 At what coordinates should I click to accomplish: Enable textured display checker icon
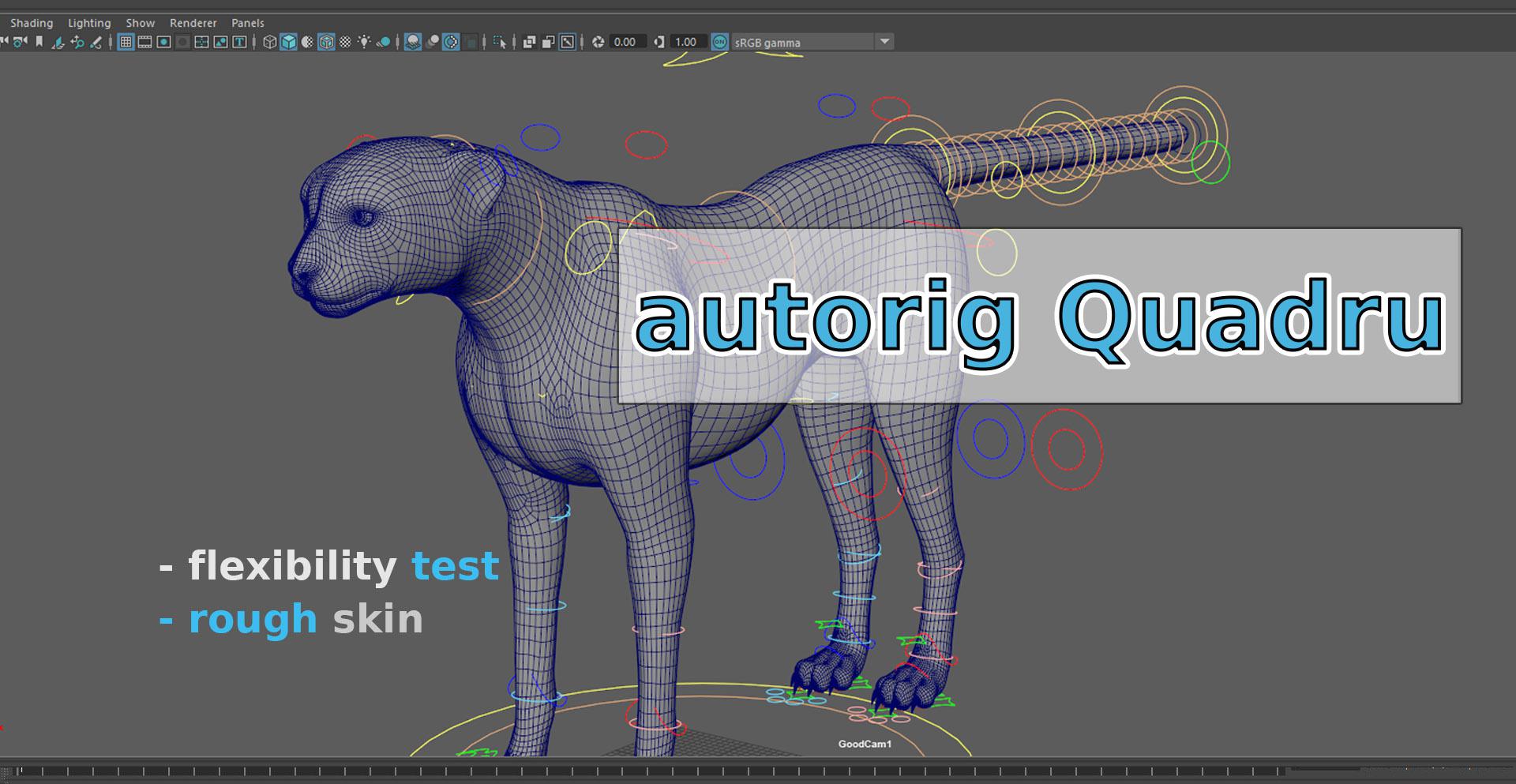point(345,42)
